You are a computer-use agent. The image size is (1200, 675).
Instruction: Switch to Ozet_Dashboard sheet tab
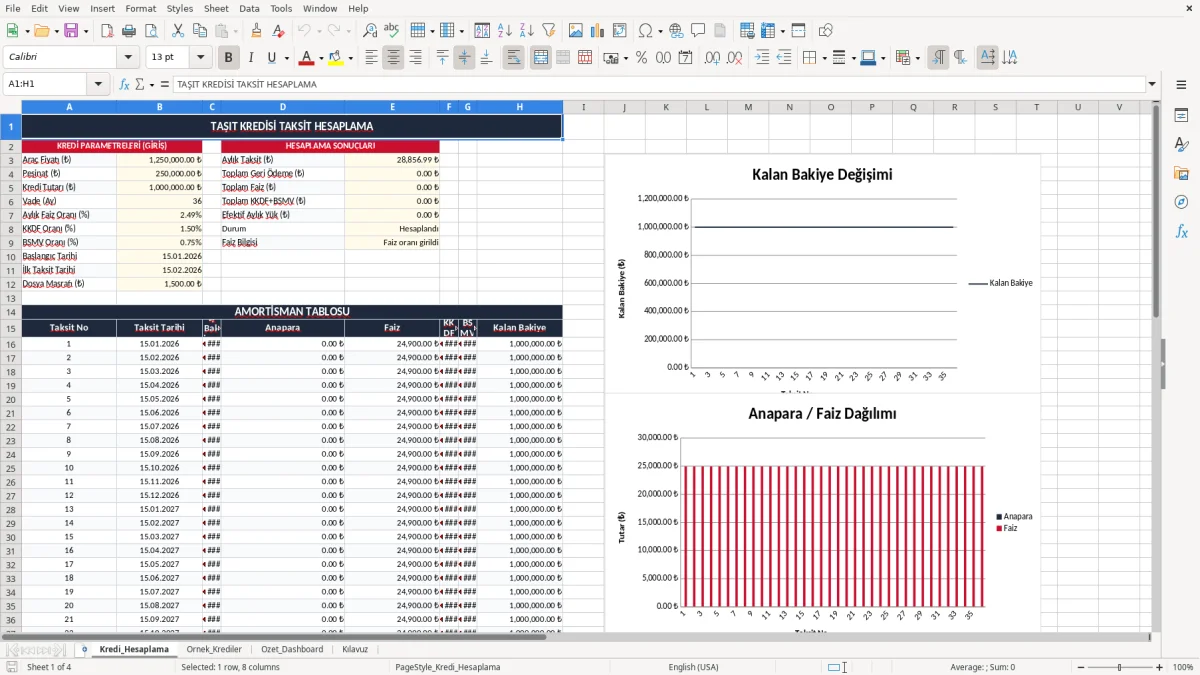point(292,649)
